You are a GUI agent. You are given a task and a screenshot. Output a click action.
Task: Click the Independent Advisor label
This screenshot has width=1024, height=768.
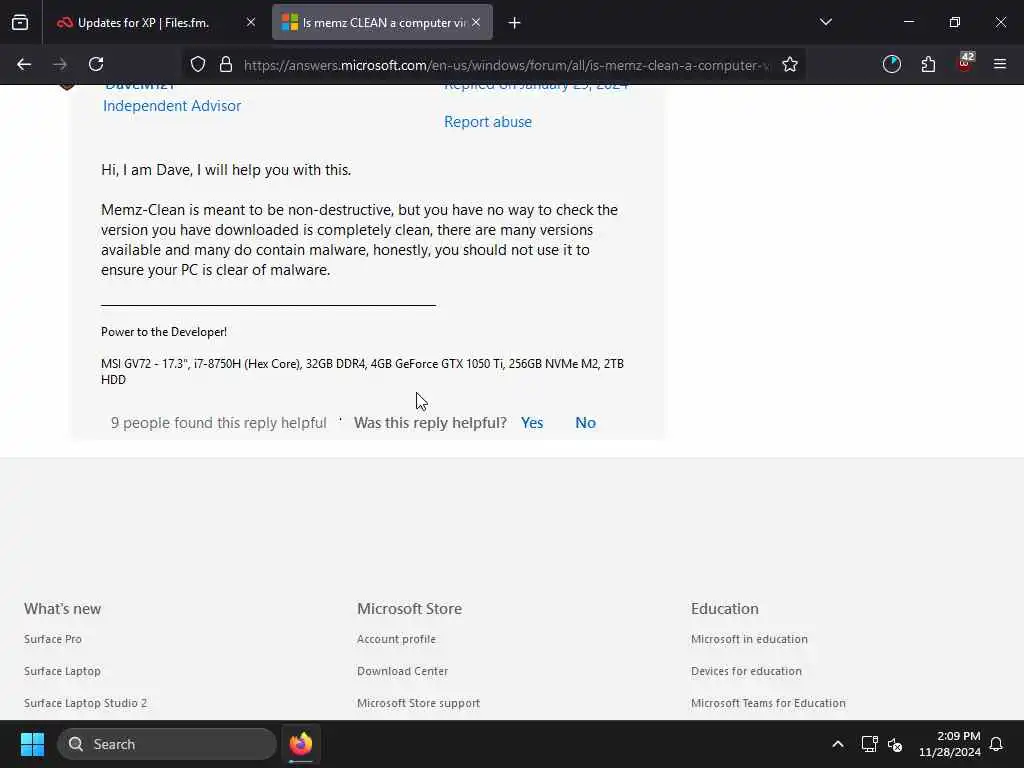(x=172, y=106)
